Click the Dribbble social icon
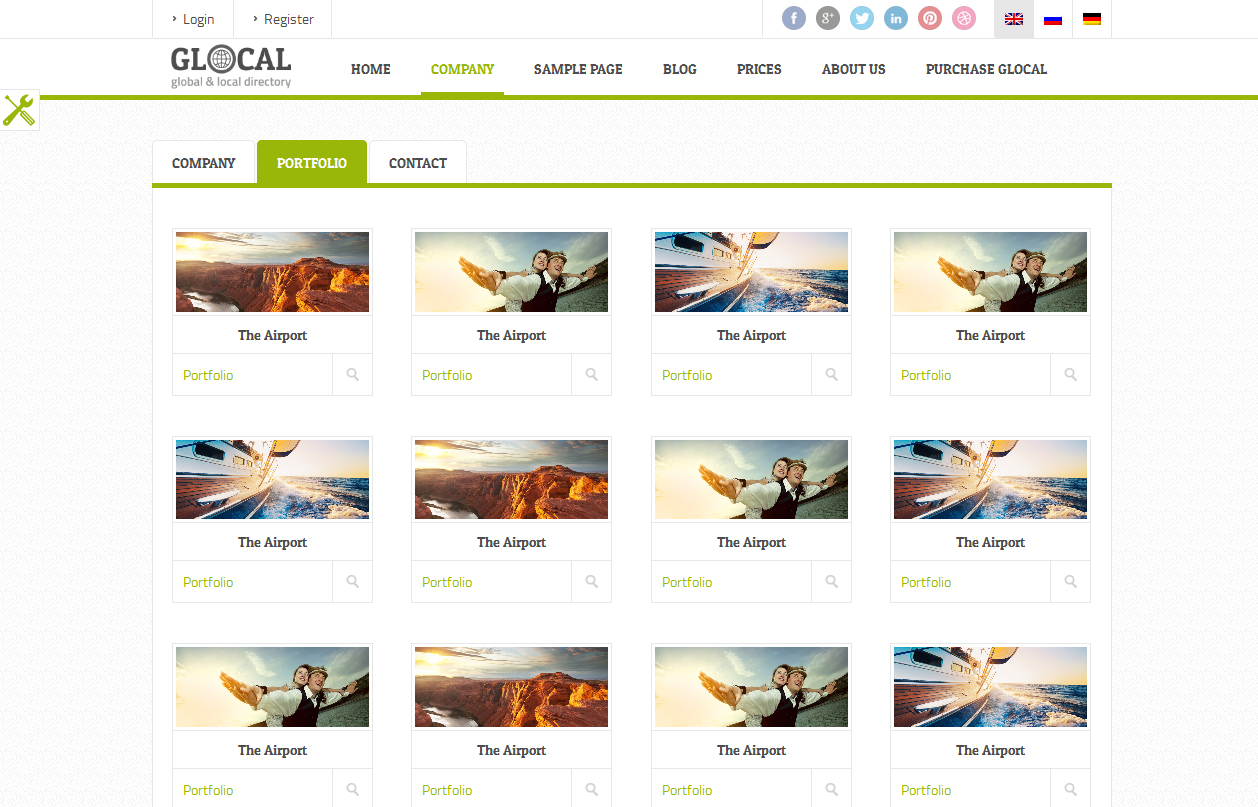This screenshot has width=1258, height=807. pyautogui.click(x=963, y=18)
